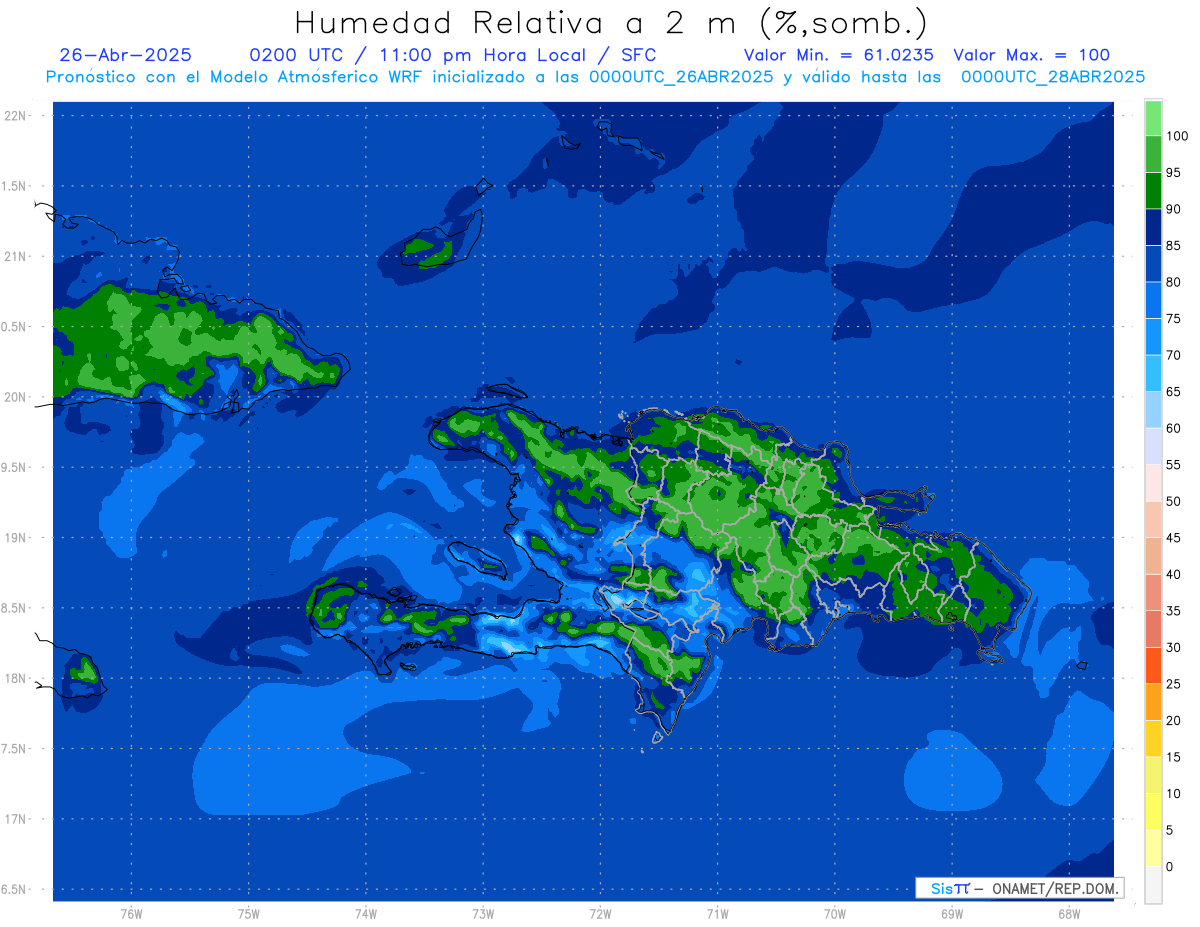Select the "Valor Max. = 100" readout
1200x927 pixels.
point(1031,55)
